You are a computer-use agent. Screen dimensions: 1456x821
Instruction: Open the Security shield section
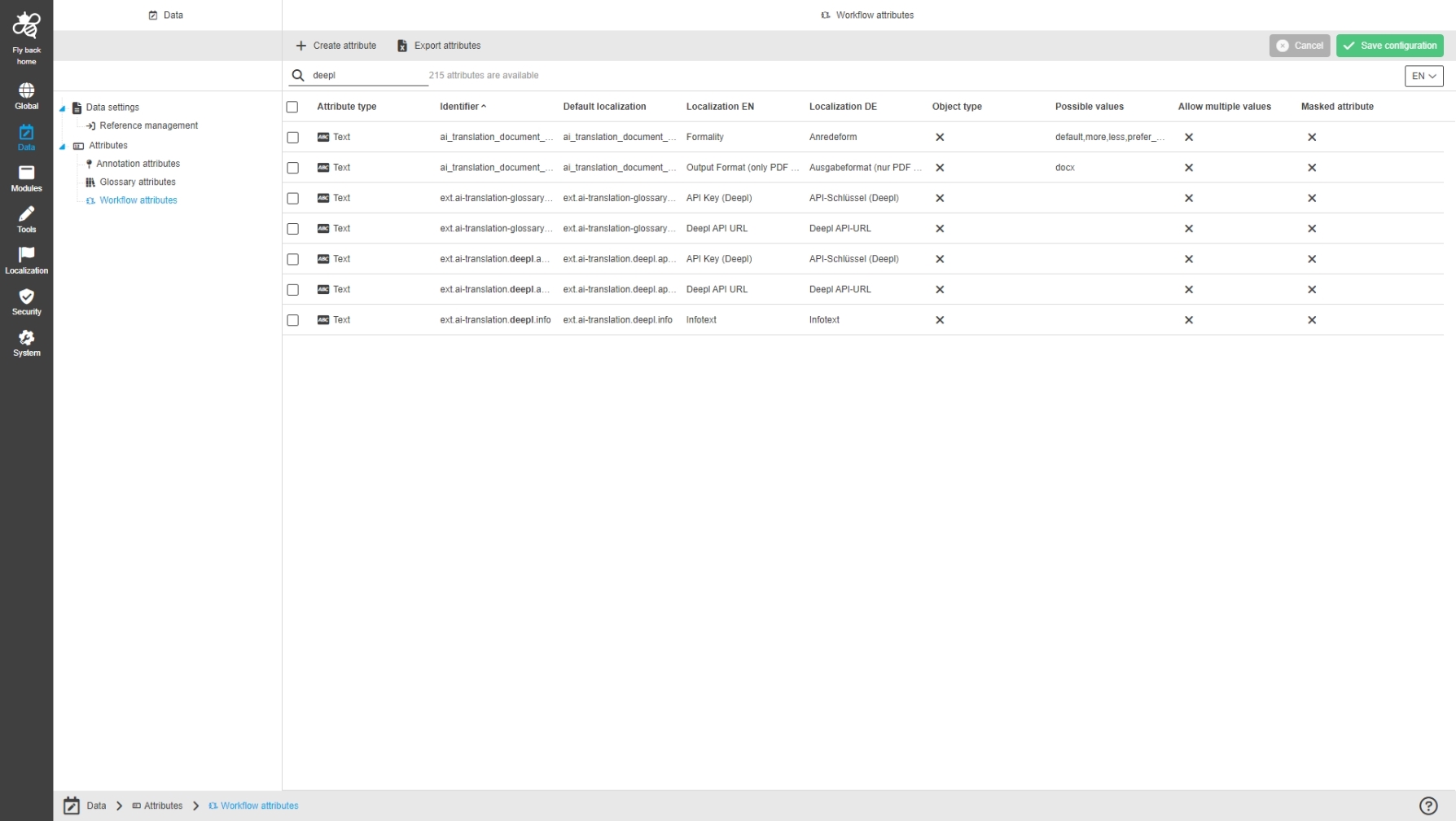tap(26, 301)
